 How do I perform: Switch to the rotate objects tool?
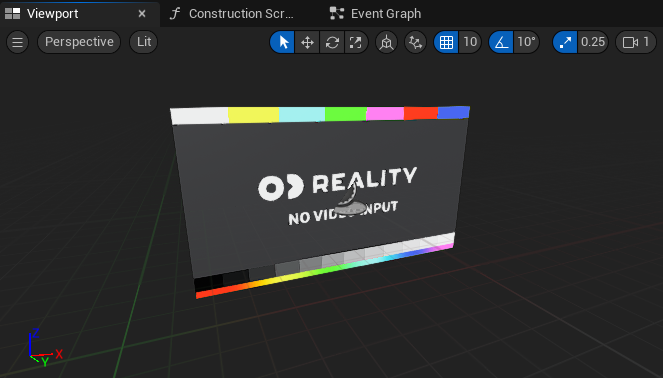pyautogui.click(x=332, y=42)
